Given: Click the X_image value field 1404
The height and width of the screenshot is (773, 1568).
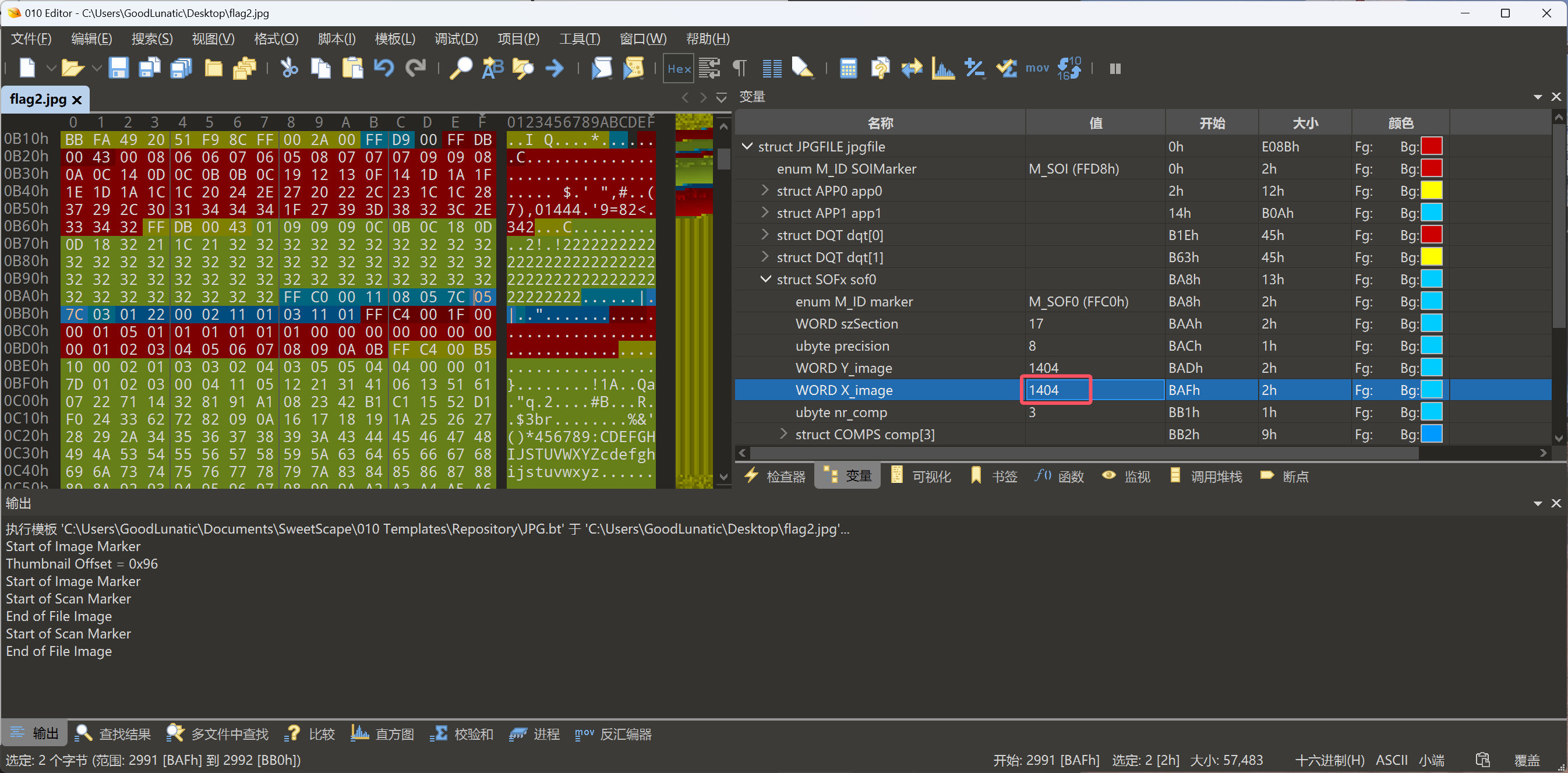Looking at the screenshot, I should pos(1094,390).
